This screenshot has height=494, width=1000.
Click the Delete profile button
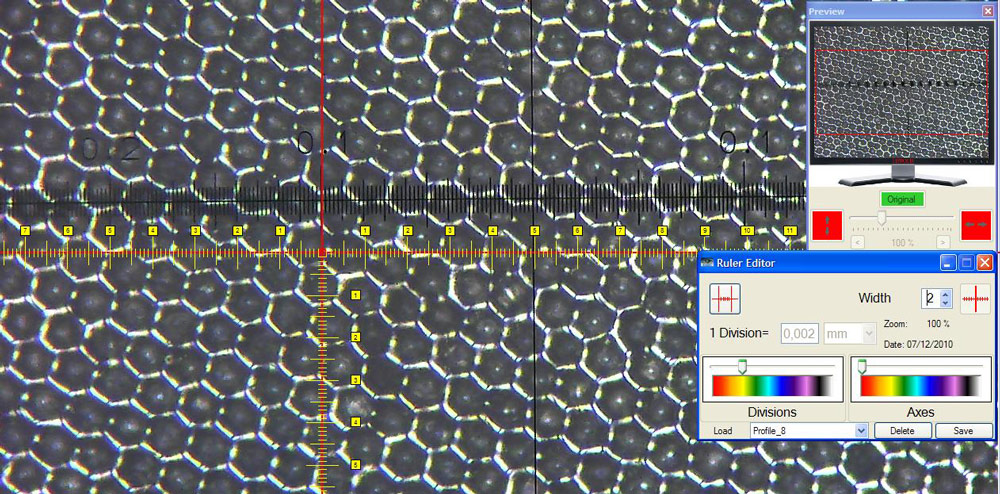tap(902, 431)
